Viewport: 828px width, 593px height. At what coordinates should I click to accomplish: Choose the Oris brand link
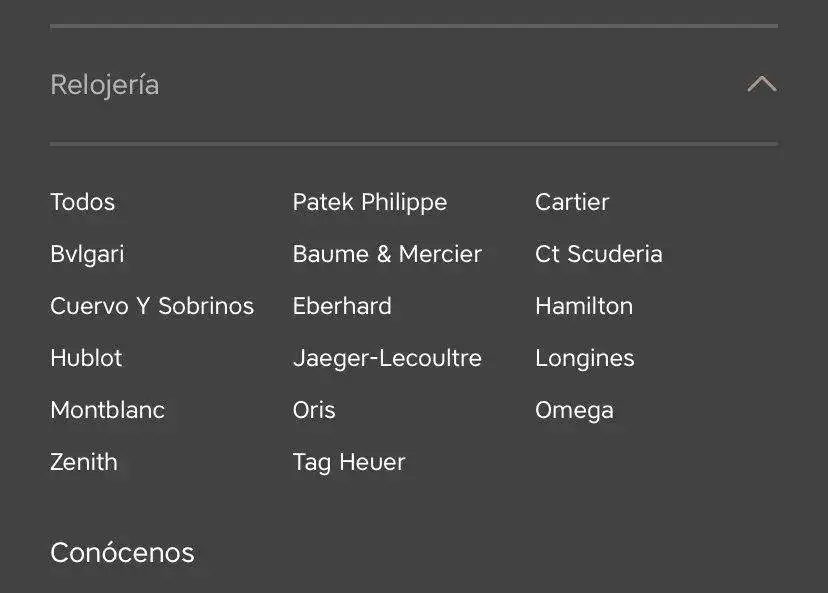tap(314, 410)
